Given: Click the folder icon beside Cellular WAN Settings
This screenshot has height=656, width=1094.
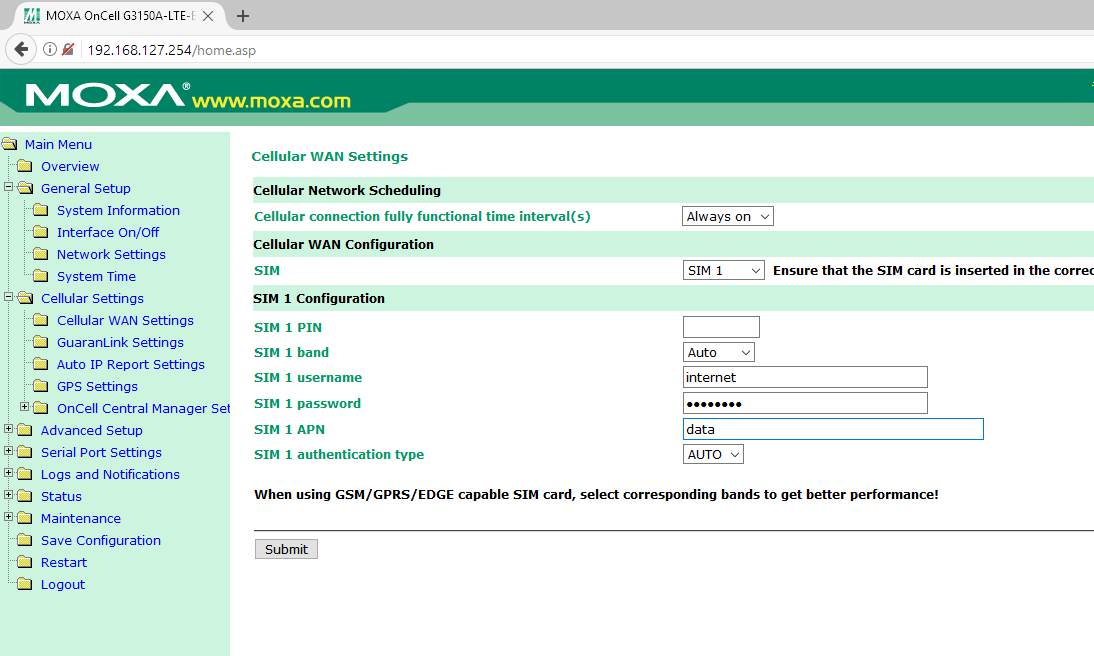Looking at the screenshot, I should (x=41, y=320).
